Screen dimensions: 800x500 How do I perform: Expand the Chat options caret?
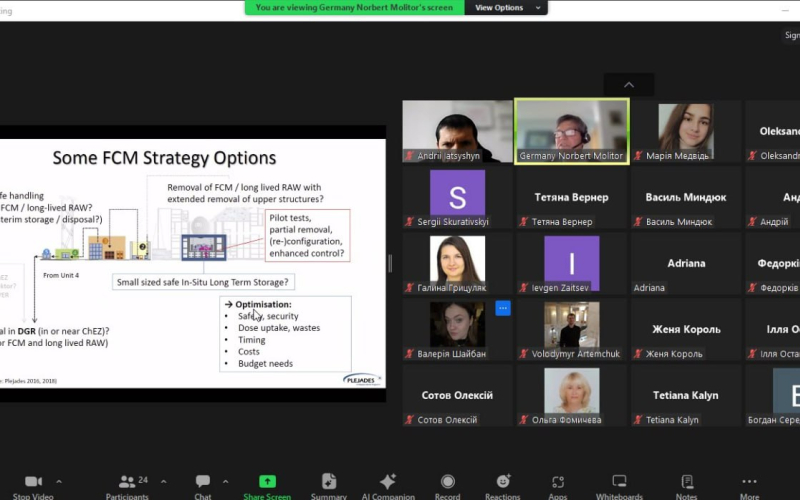[x=226, y=481]
